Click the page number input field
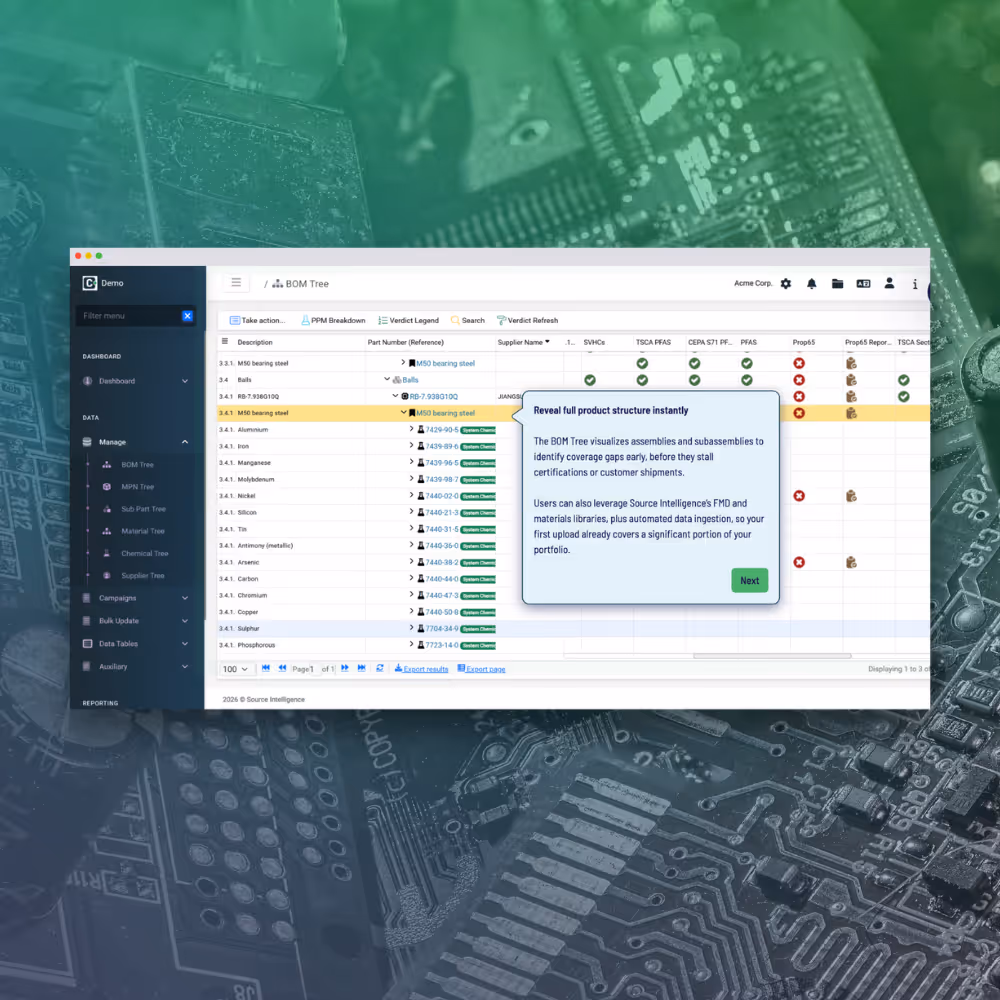The width and height of the screenshot is (1000, 1000). pos(312,669)
